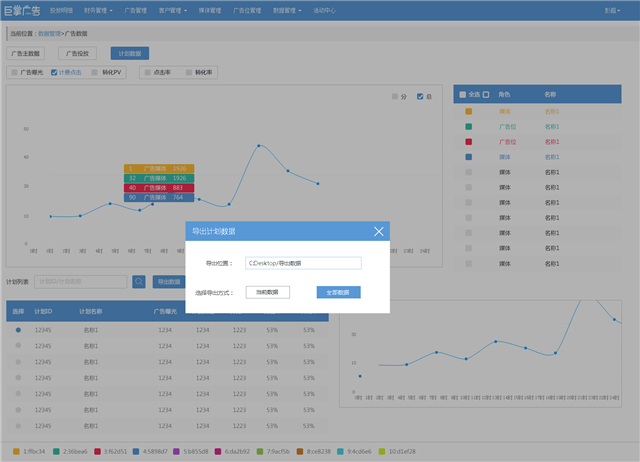Image resolution: width=640 pixels, height=462 pixels.
Task: Open 广告管理 in the top navigation
Action: [x=136, y=10]
